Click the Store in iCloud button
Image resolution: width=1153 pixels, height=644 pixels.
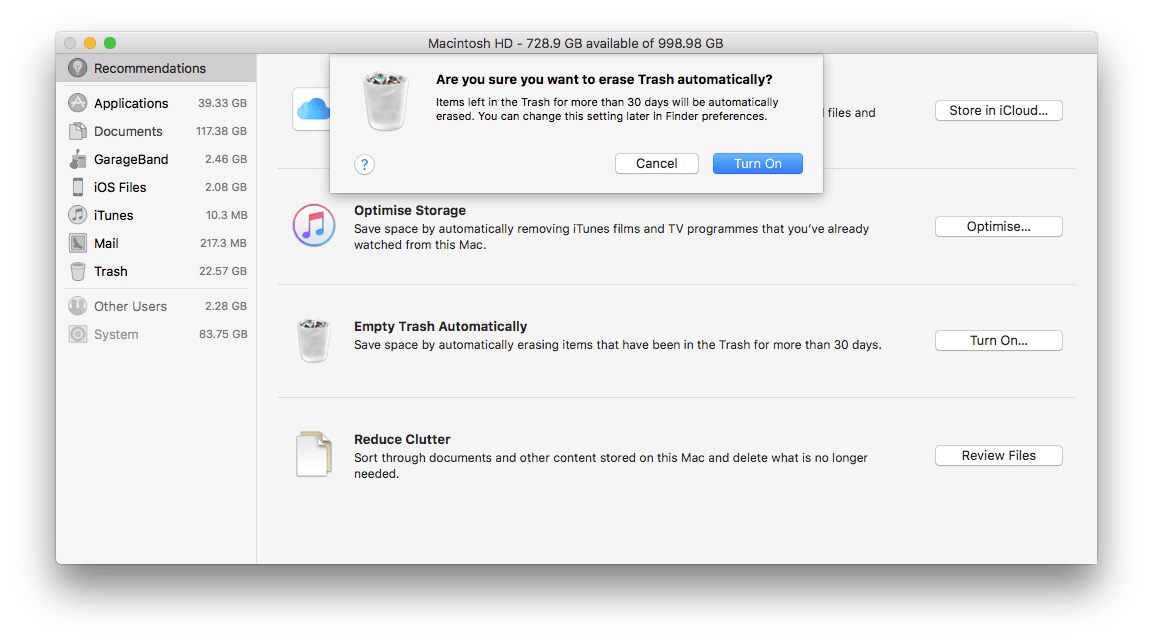click(998, 110)
